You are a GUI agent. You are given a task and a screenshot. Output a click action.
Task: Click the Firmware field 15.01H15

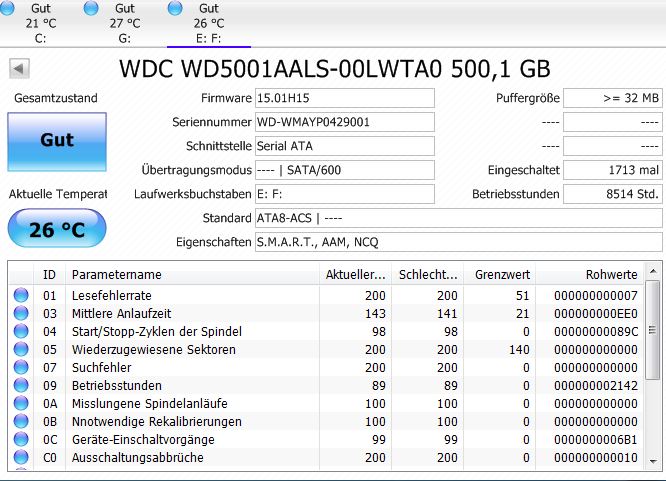click(344, 98)
